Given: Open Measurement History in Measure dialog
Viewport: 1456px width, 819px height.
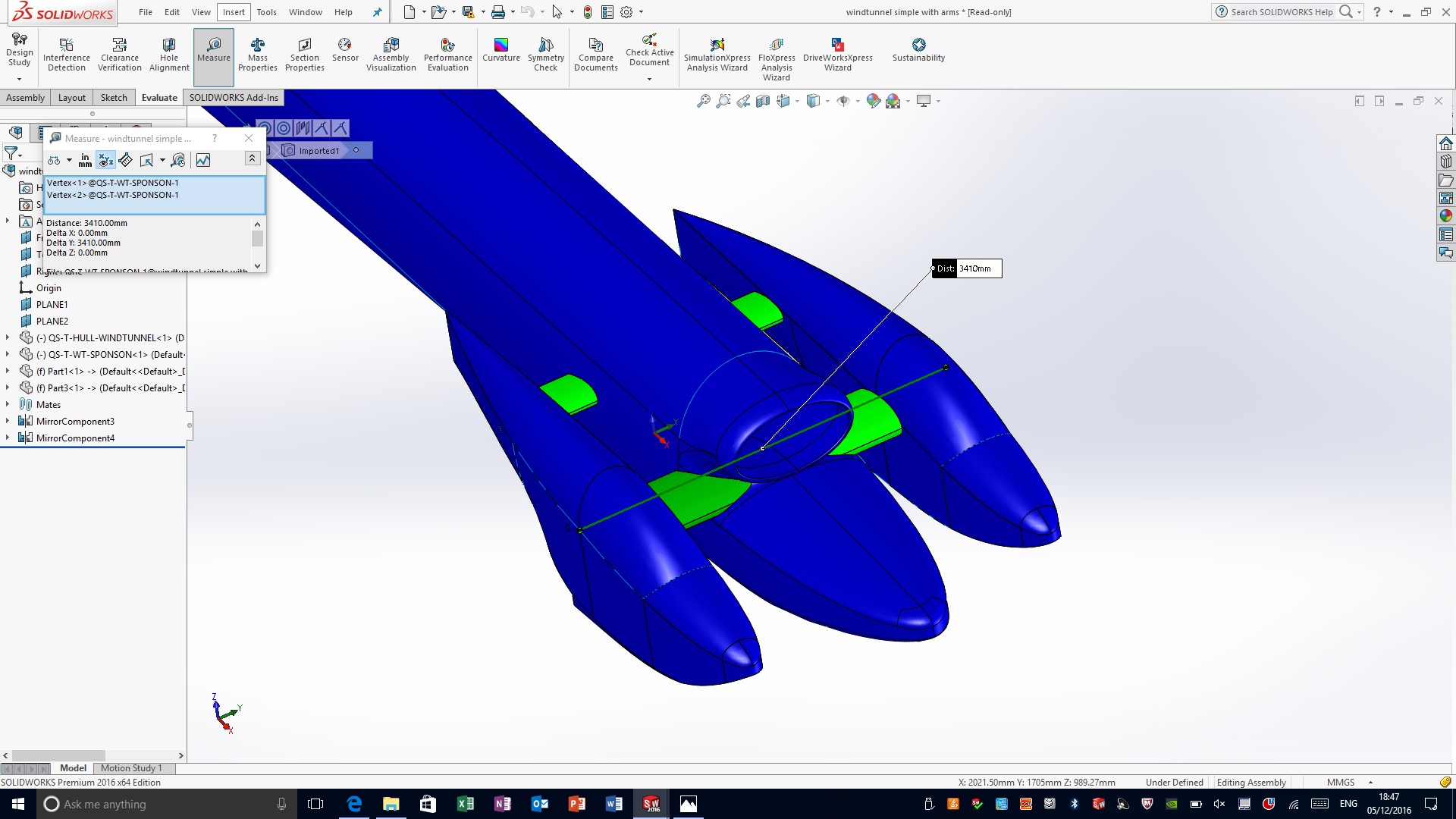Looking at the screenshot, I should [x=178, y=160].
